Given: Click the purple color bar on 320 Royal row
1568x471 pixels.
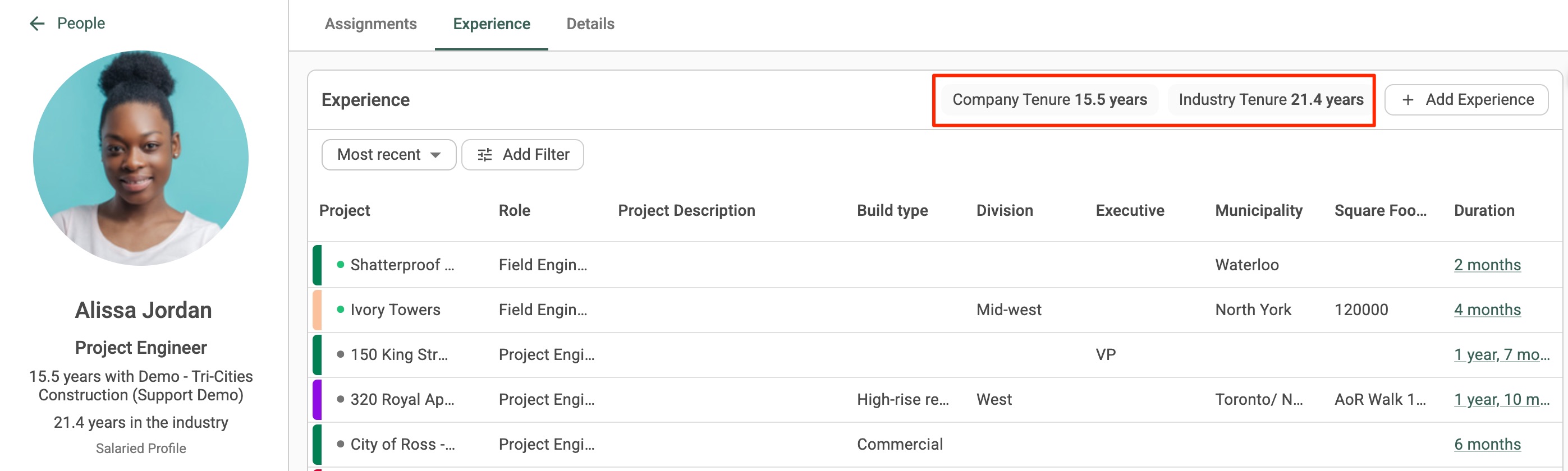Looking at the screenshot, I should click(x=317, y=400).
